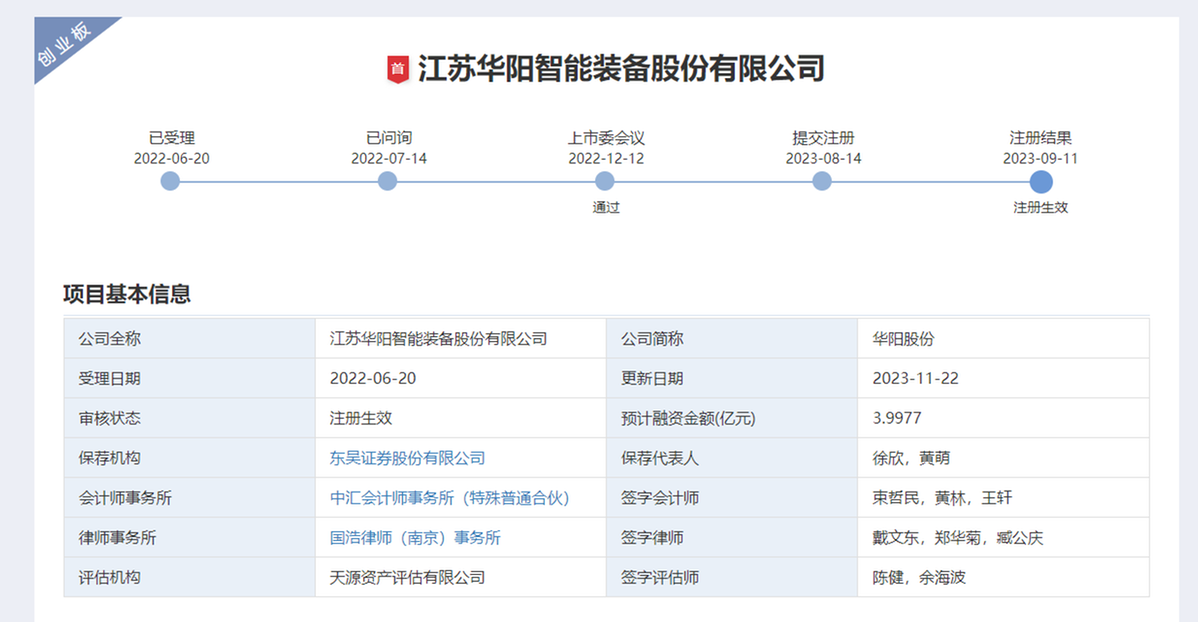Click the company full name table cell

(x=461, y=339)
